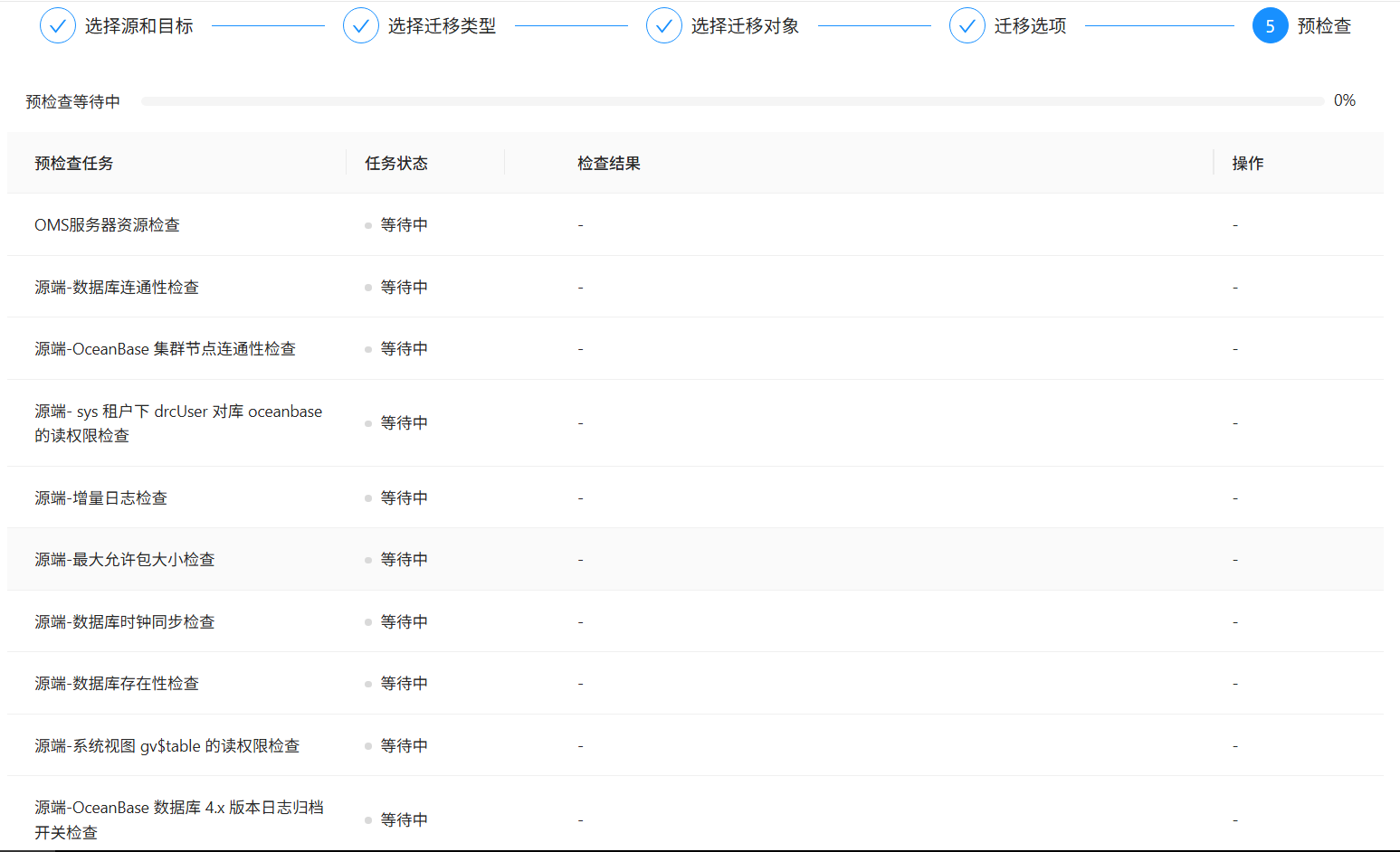Viewport: 1400px width, 852px height.
Task: Select the 源端-增量日志检查 task
Action: coord(101,498)
